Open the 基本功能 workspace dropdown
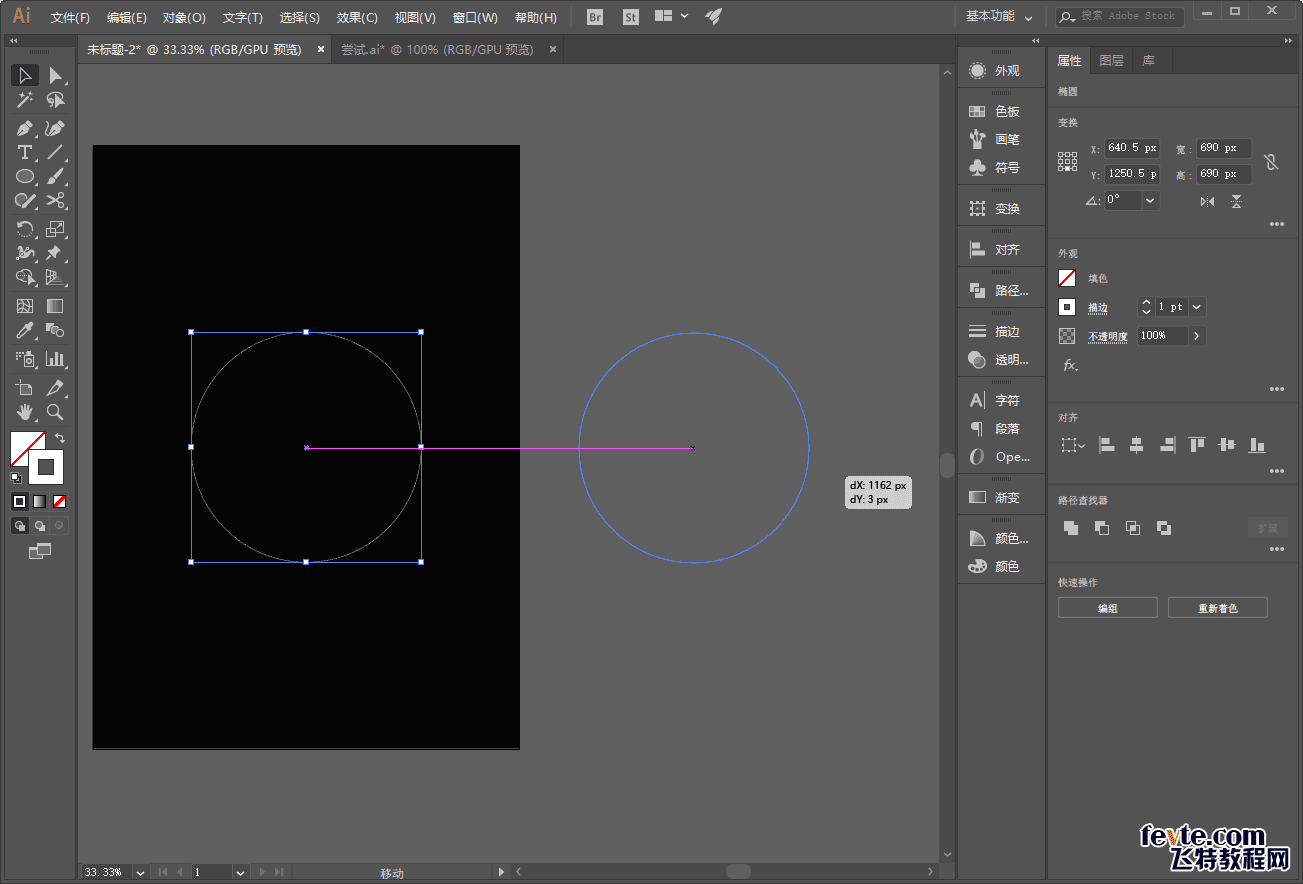 [999, 17]
